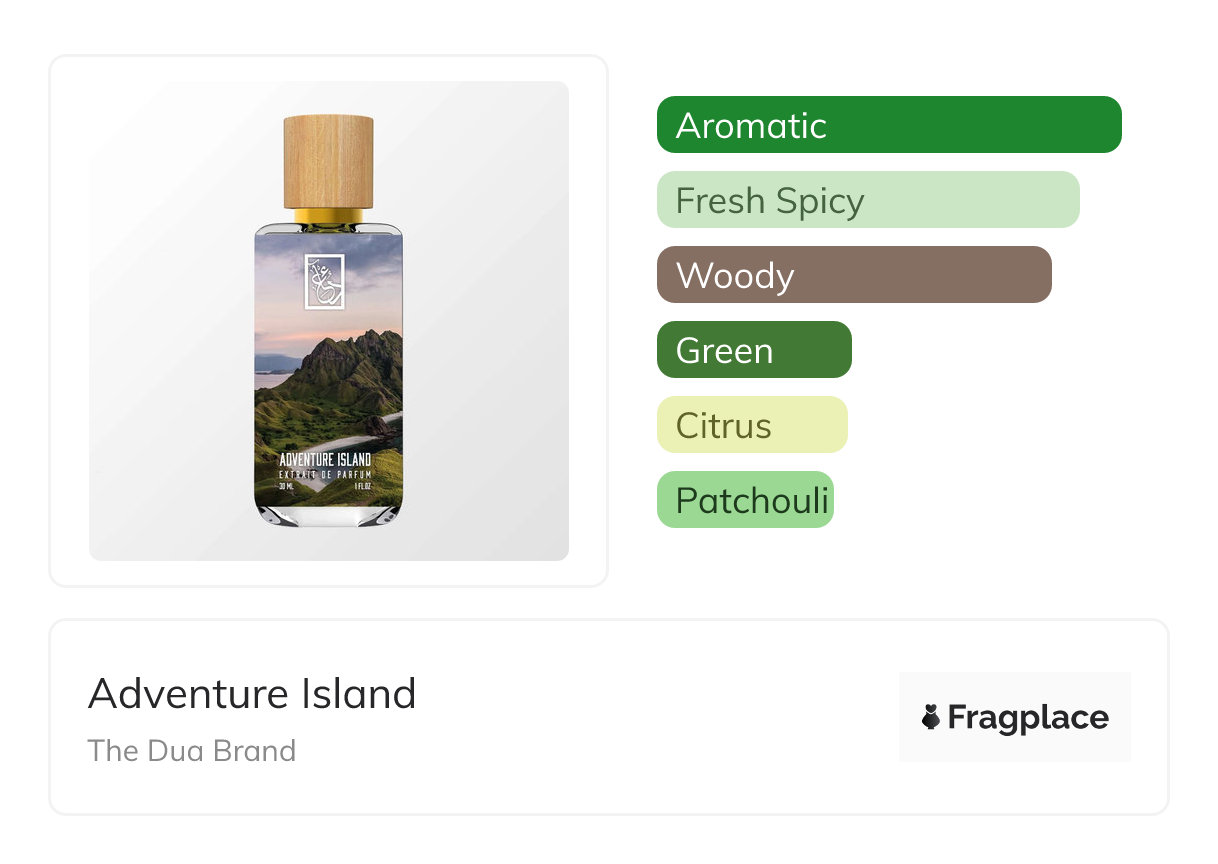Choose the Green accord bar

pyautogui.click(x=754, y=350)
